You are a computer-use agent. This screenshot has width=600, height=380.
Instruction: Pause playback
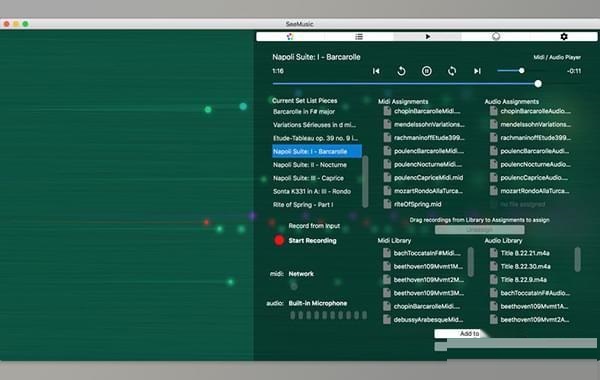[427, 71]
